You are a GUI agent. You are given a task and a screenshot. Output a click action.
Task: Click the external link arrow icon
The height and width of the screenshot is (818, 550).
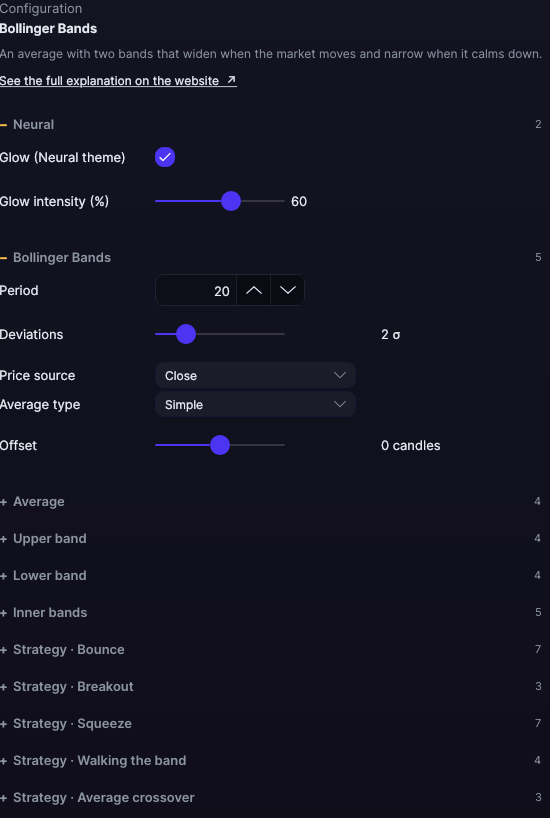pyautogui.click(x=231, y=80)
